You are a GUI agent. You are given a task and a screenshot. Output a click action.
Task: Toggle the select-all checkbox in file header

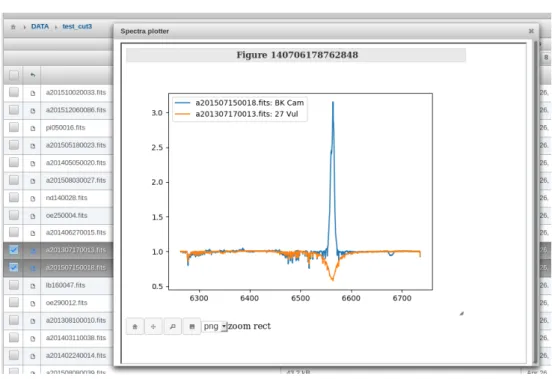tap(14, 75)
